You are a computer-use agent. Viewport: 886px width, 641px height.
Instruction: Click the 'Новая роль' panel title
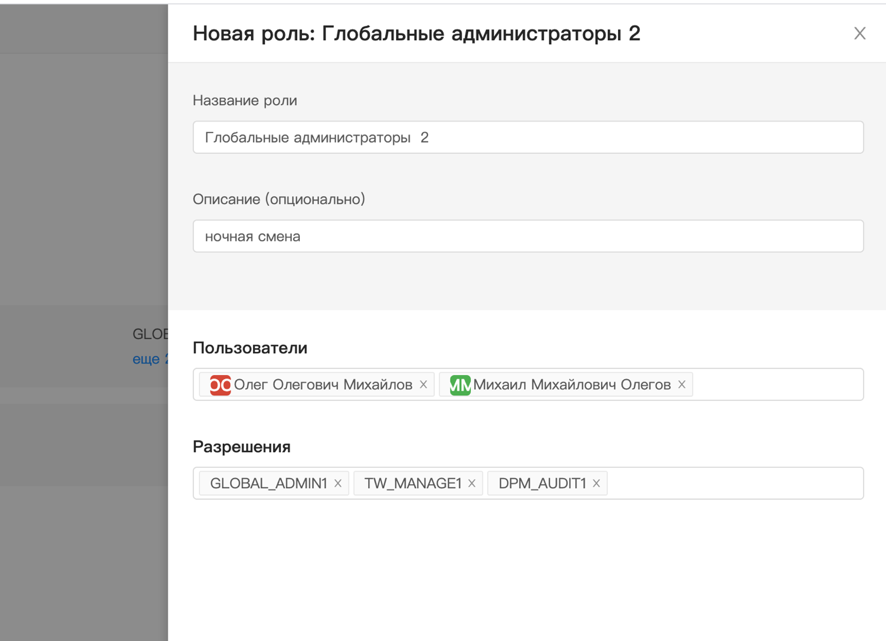pos(416,33)
